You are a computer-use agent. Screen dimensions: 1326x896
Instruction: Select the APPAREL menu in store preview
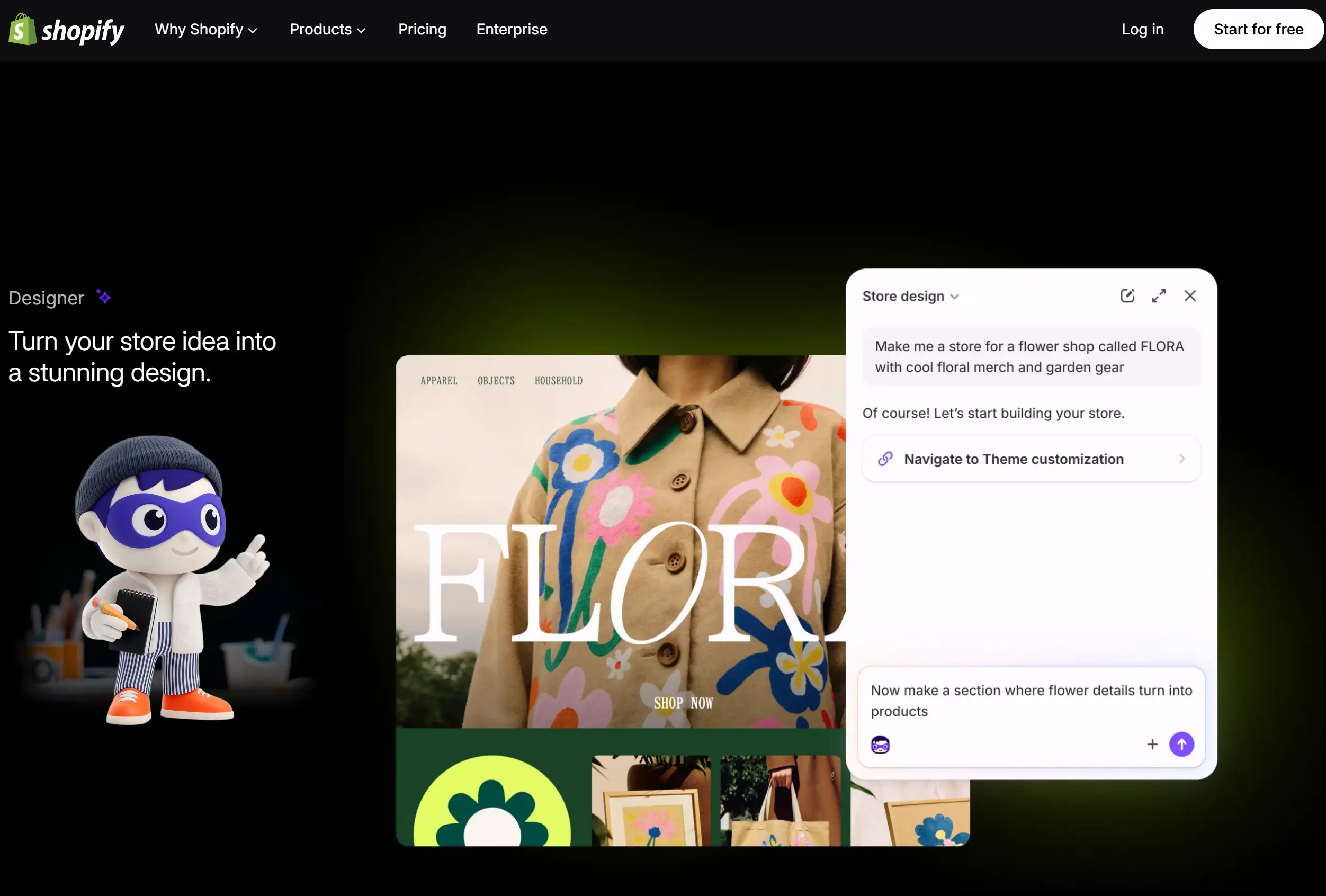click(x=439, y=381)
